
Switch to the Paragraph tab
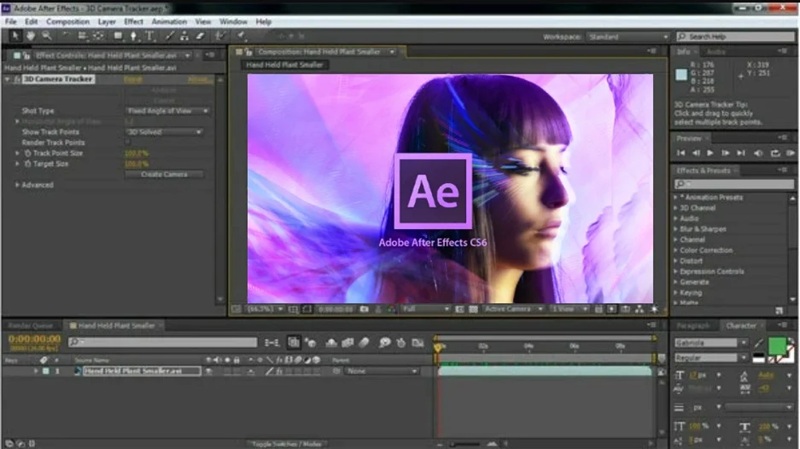pos(693,326)
